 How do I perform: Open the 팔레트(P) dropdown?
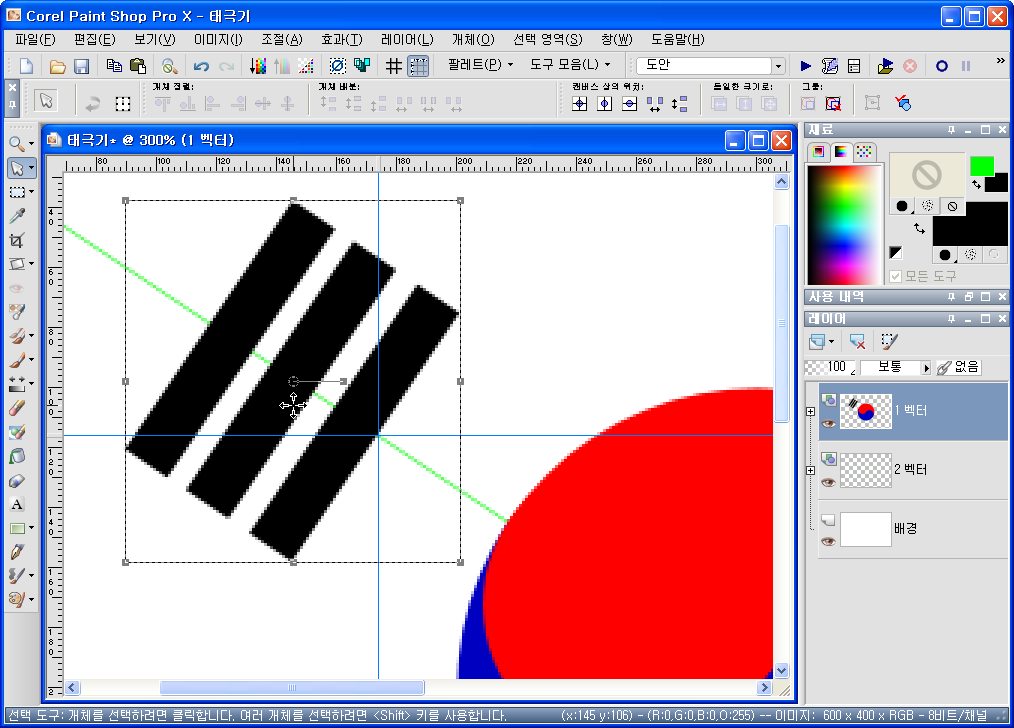point(480,65)
